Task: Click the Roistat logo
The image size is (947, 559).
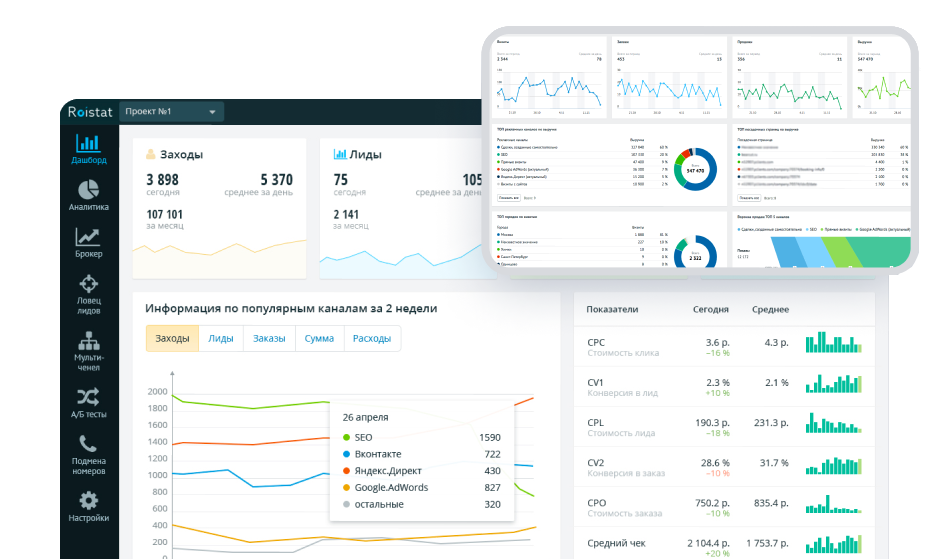Action: tap(90, 112)
